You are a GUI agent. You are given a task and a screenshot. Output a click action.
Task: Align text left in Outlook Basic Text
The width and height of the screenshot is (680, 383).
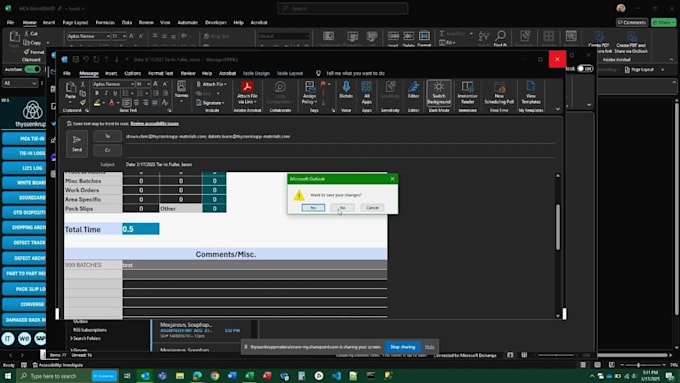click(x=127, y=103)
